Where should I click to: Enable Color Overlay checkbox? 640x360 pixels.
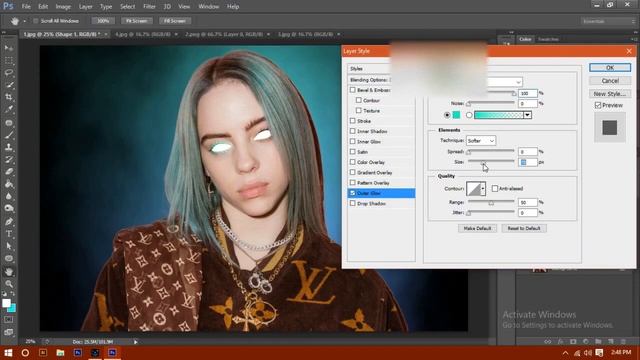pyautogui.click(x=353, y=162)
